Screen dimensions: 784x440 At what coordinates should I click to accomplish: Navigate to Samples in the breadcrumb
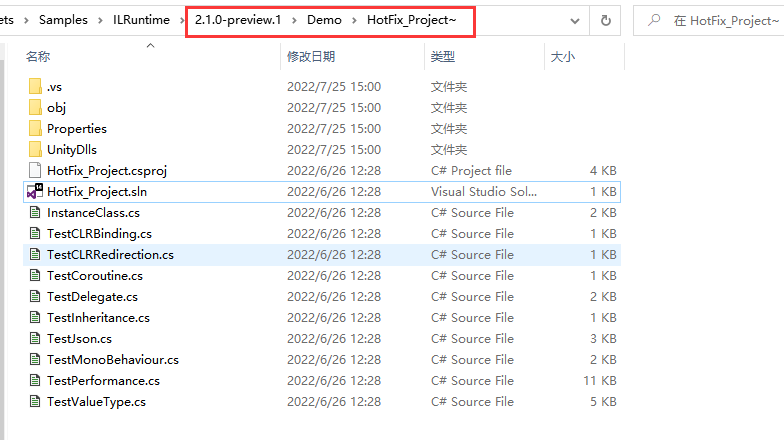click(x=63, y=20)
